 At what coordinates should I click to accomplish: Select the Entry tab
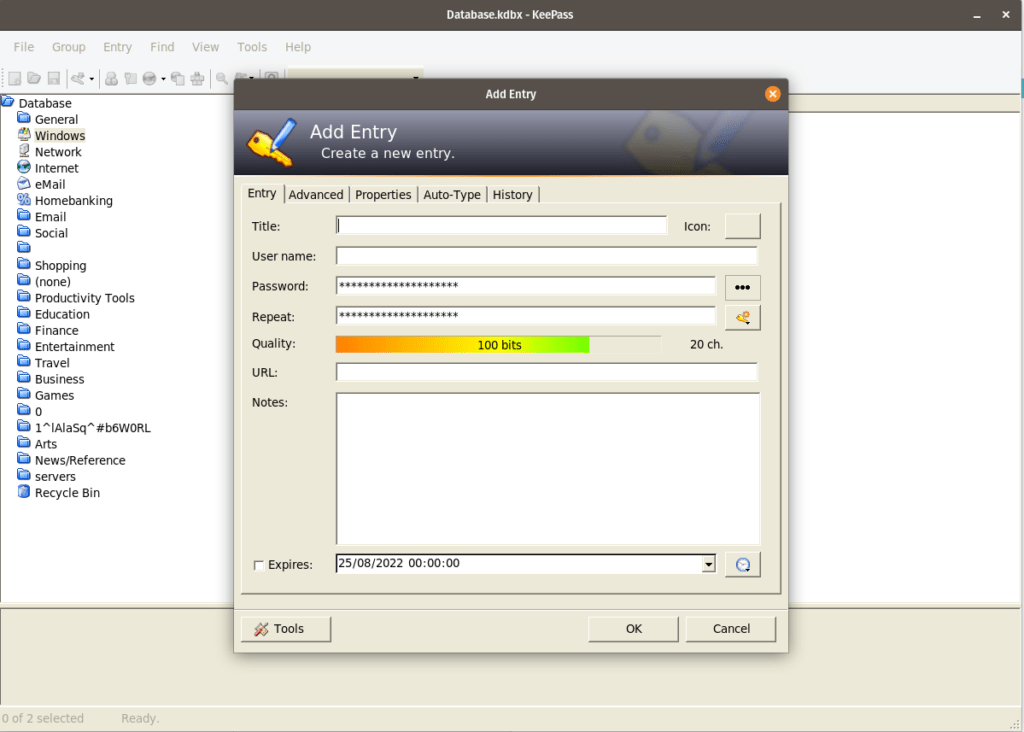click(x=262, y=193)
